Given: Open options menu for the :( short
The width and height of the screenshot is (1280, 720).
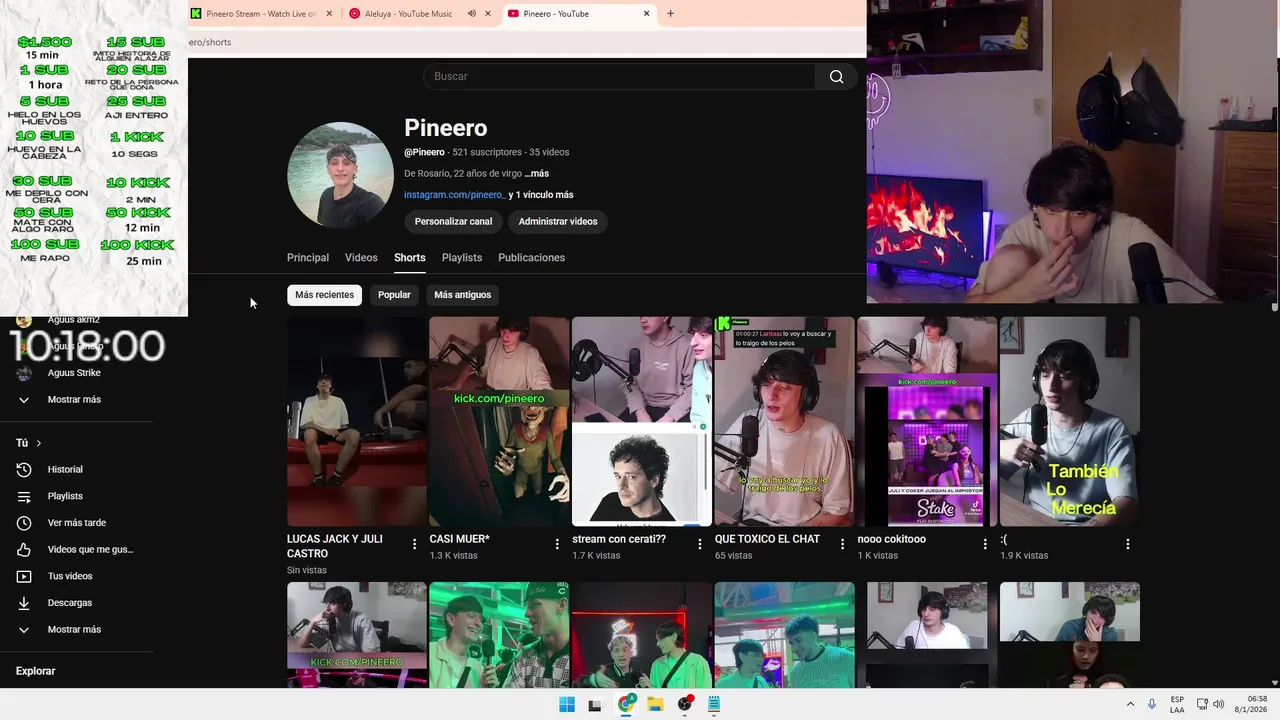Looking at the screenshot, I should click(x=1127, y=544).
